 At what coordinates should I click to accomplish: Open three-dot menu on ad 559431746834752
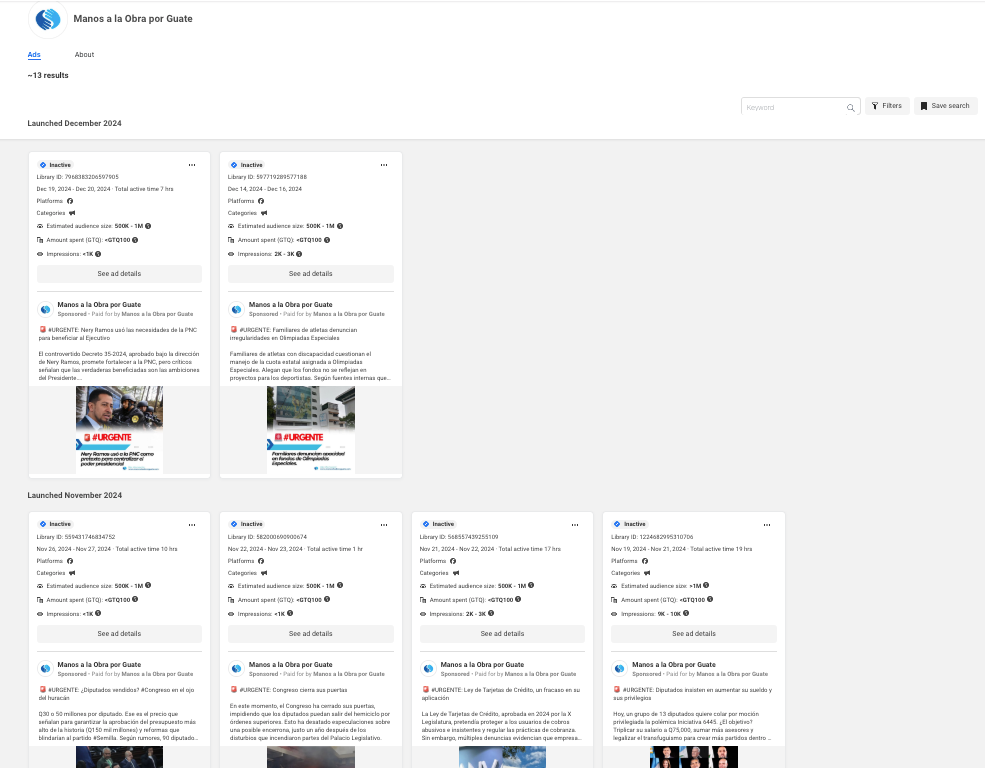[192, 525]
